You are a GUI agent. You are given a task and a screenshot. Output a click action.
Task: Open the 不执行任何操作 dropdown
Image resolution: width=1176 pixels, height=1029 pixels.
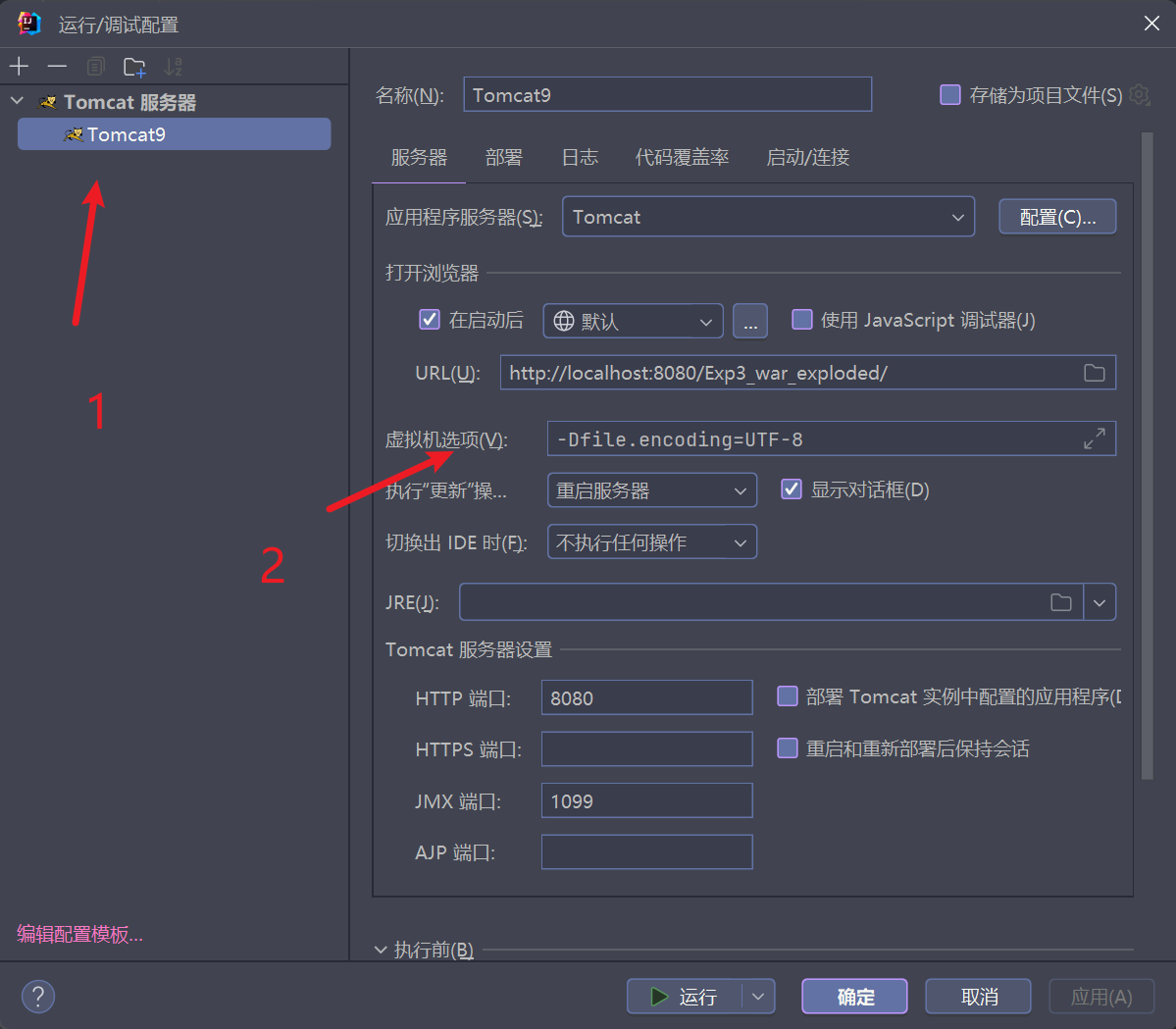click(651, 542)
